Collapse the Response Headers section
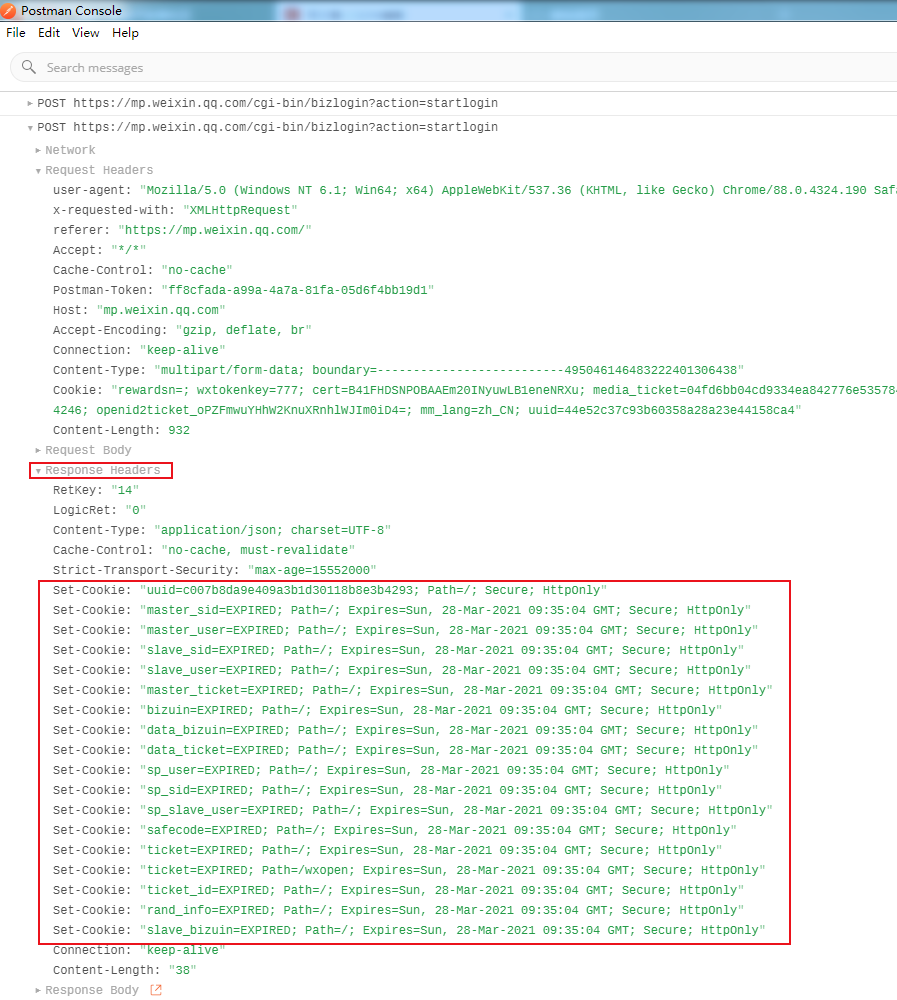The width and height of the screenshot is (897, 1000). tap(38, 471)
